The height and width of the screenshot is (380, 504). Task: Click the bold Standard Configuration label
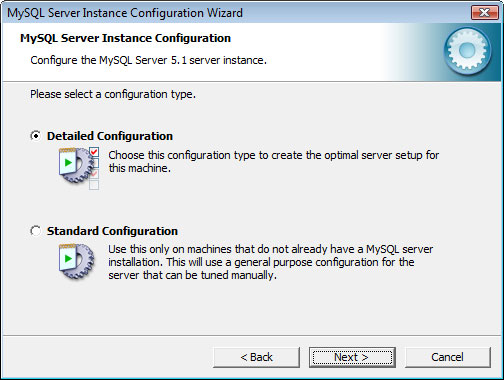112,231
